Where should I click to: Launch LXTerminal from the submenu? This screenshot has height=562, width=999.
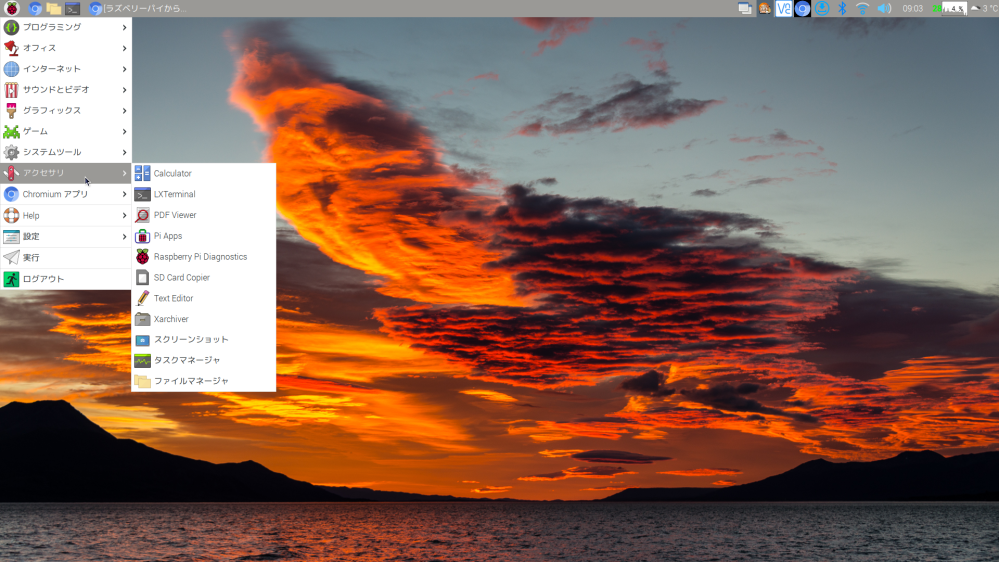[174, 195]
